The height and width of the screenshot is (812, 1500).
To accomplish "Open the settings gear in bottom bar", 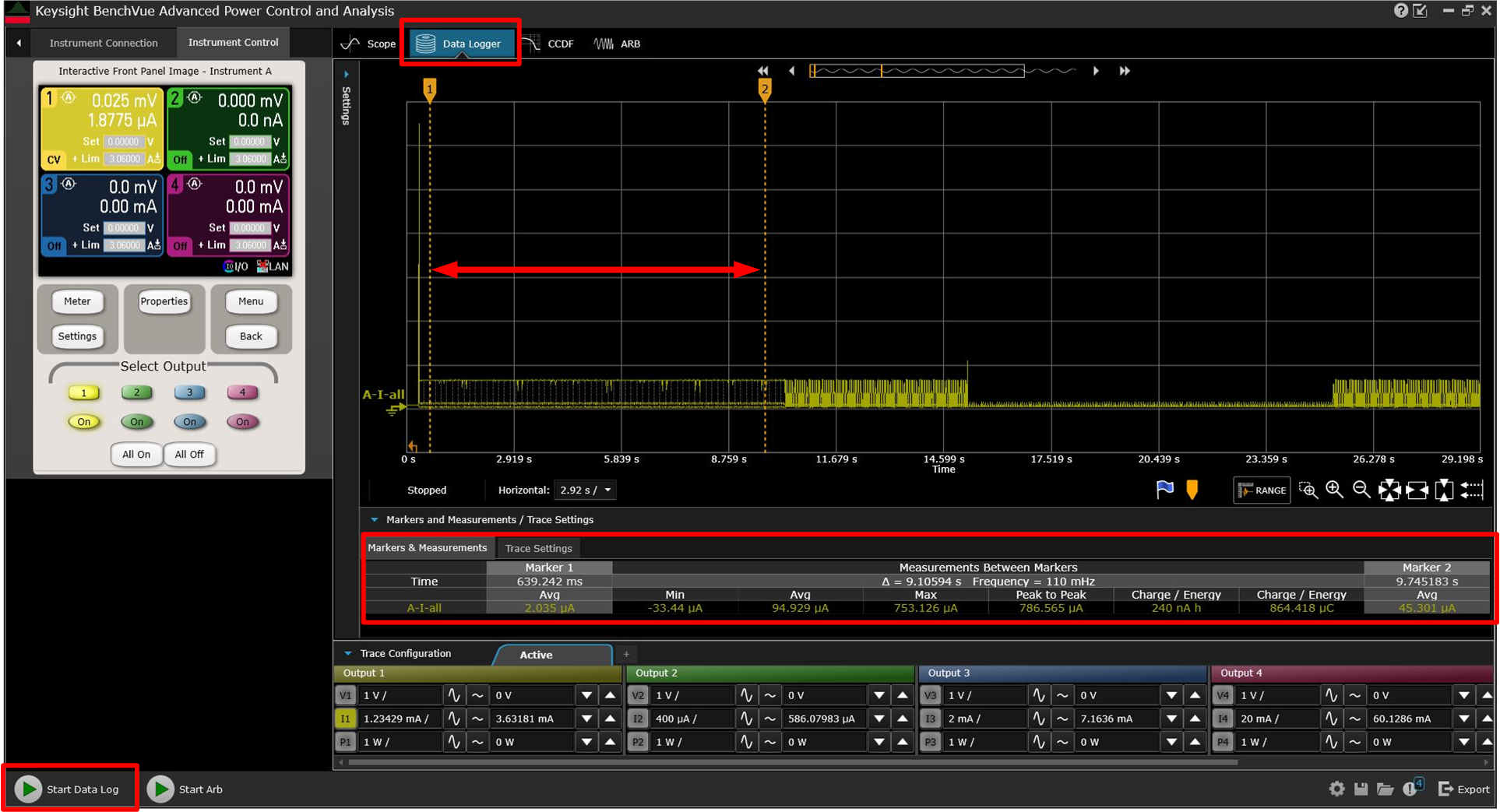I will pyautogui.click(x=1336, y=789).
